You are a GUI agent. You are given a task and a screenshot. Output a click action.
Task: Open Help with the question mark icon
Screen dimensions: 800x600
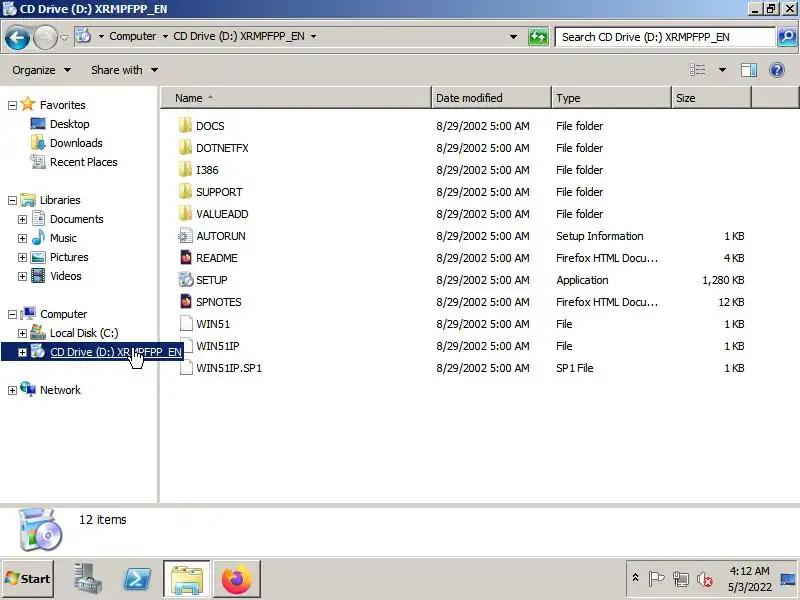[777, 70]
